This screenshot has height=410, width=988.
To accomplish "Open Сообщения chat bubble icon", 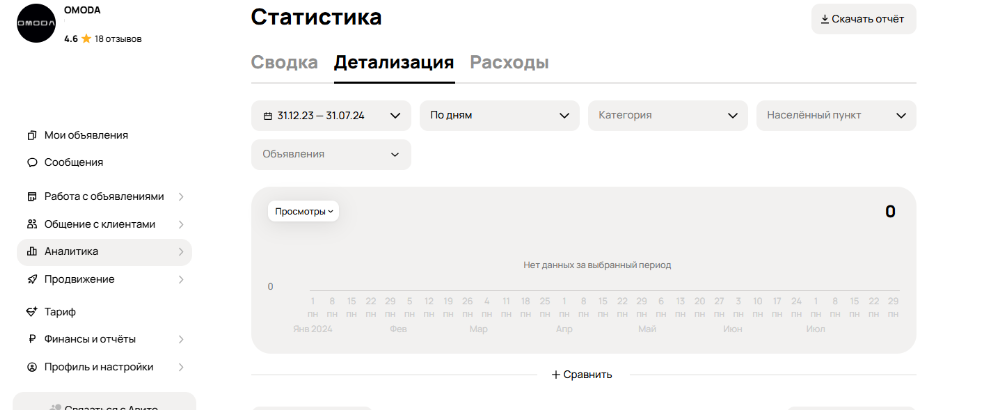I will point(32,162).
